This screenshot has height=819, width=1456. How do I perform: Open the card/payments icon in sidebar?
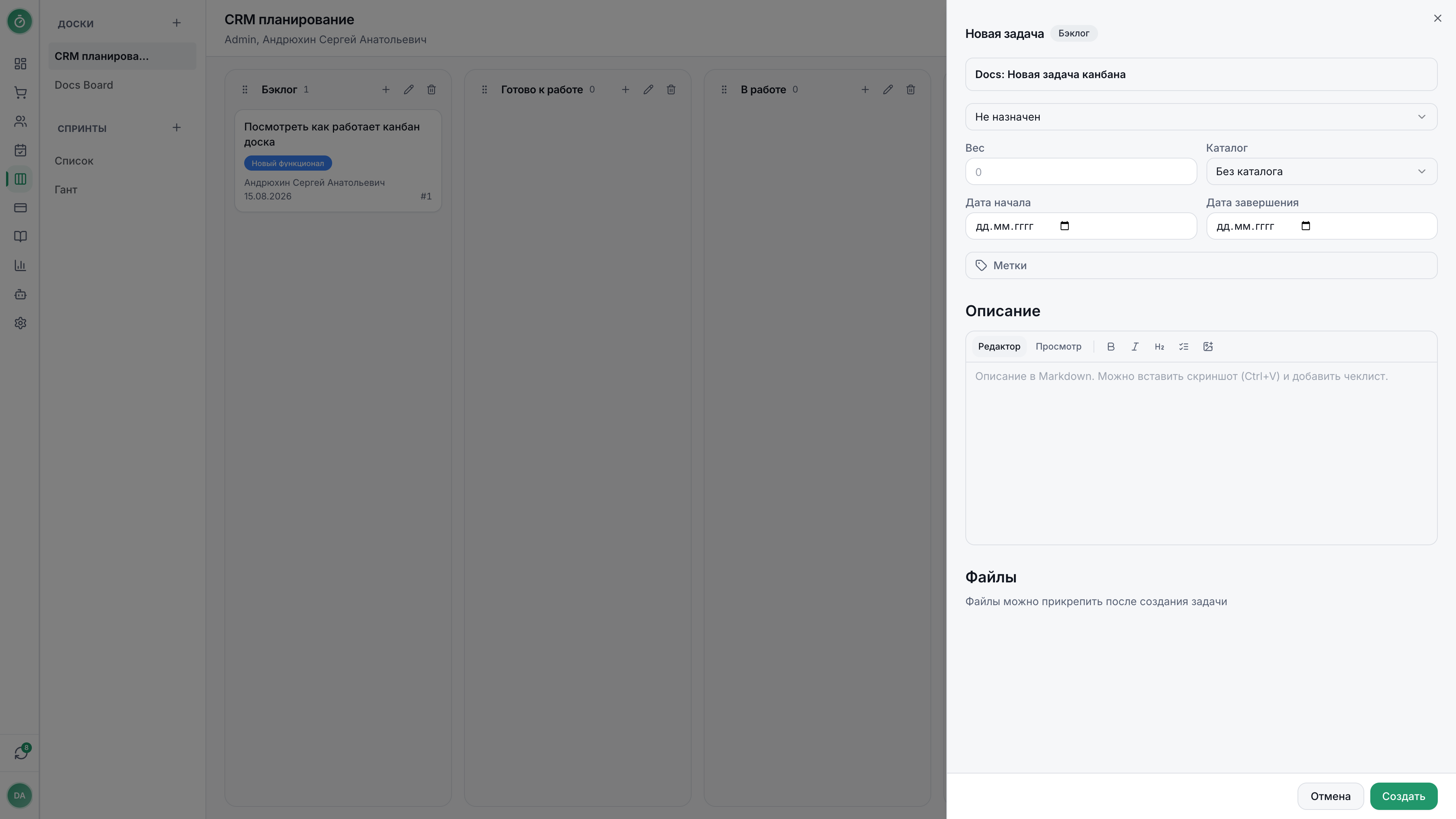point(20,208)
